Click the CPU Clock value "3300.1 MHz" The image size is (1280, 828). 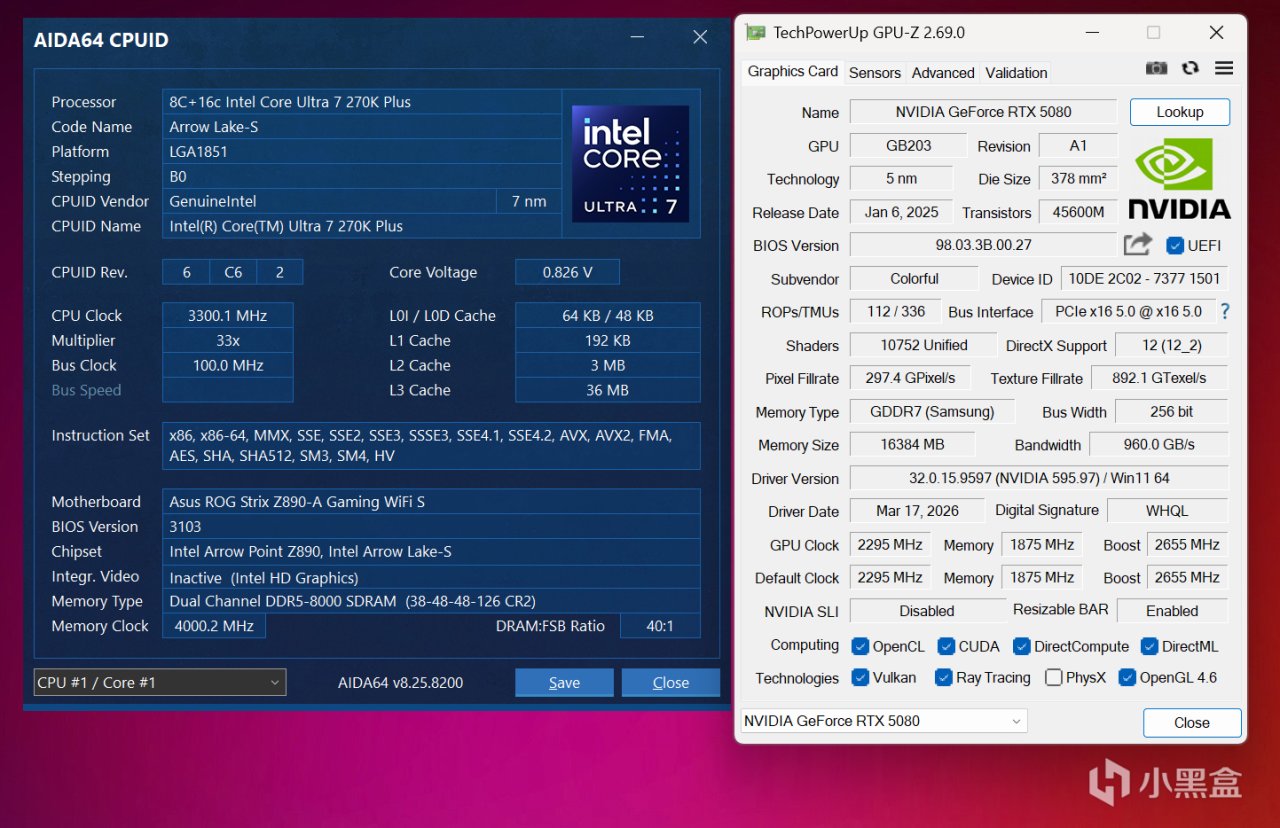228,315
